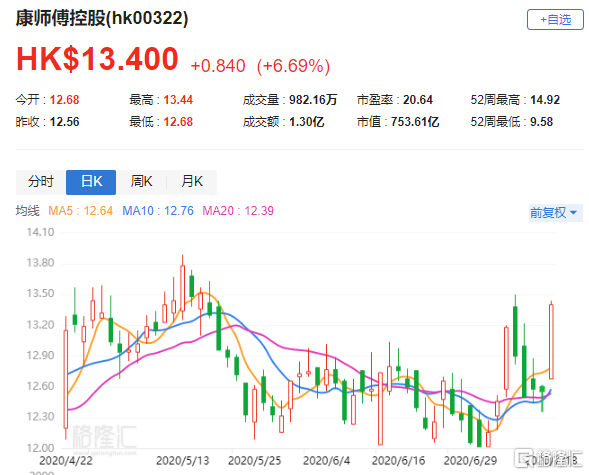Click the percentage change (+6.69%)

[293, 66]
